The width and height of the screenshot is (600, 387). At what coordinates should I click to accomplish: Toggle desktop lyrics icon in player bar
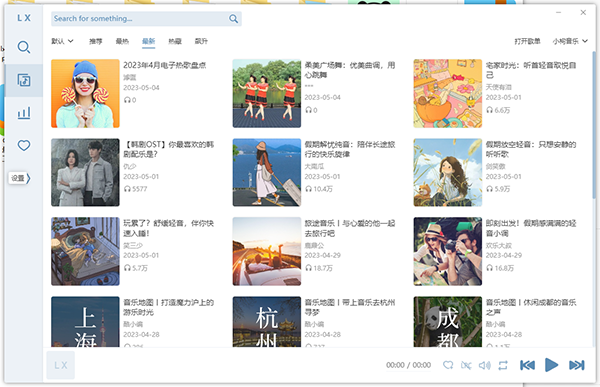(466, 365)
